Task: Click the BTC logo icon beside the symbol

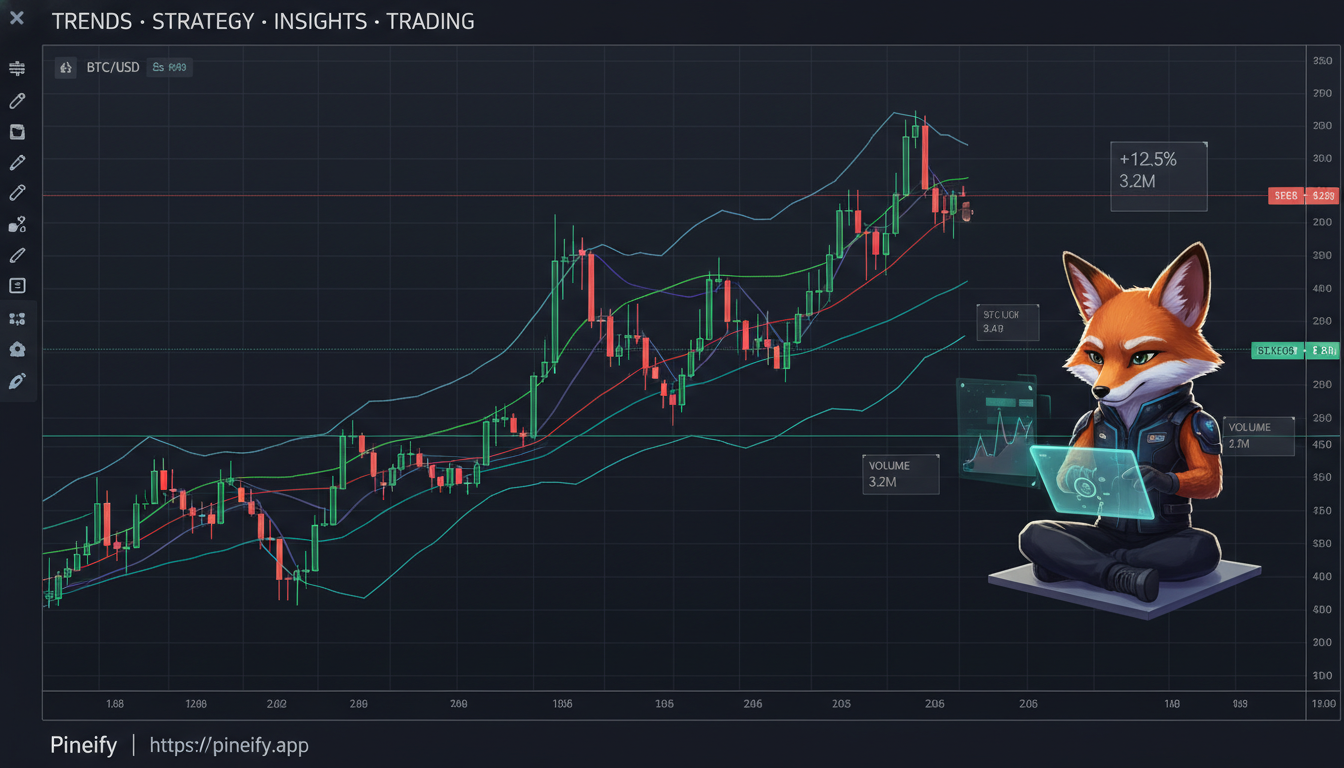Action: [x=65, y=67]
